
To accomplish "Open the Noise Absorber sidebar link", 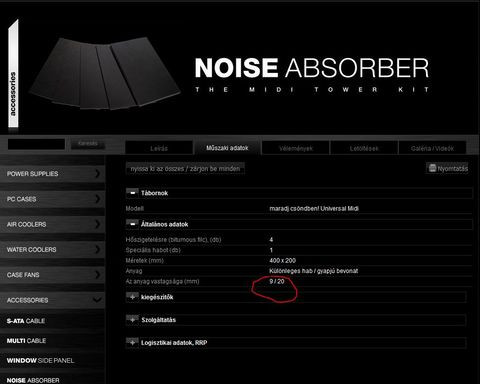I will pos(33,380).
